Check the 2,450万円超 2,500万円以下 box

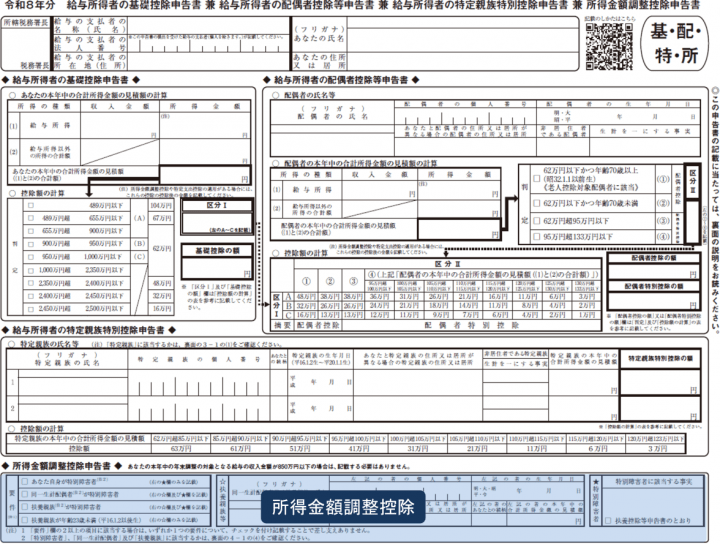coord(31,309)
